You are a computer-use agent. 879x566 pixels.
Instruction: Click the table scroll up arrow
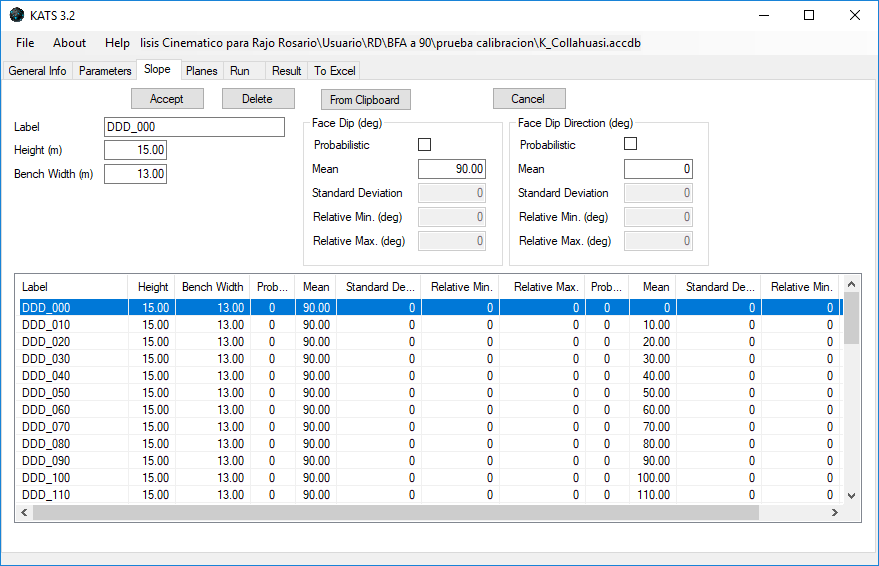click(x=852, y=284)
